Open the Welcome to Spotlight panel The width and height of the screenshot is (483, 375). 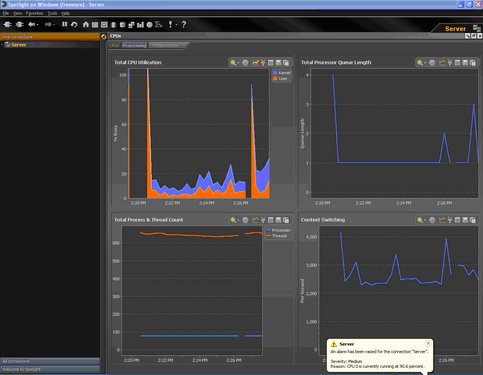point(50,369)
